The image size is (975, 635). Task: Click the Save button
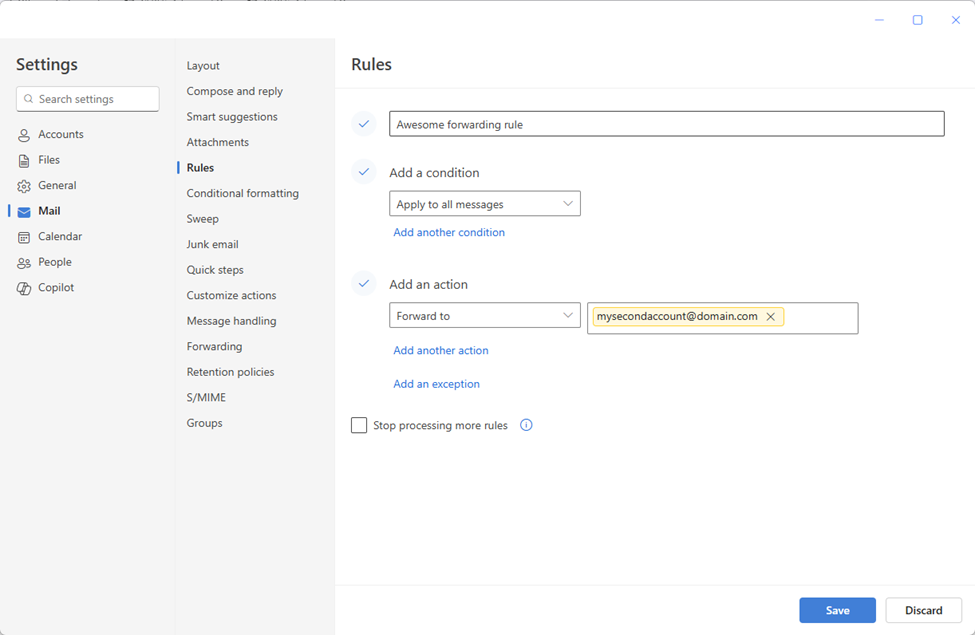click(x=837, y=610)
